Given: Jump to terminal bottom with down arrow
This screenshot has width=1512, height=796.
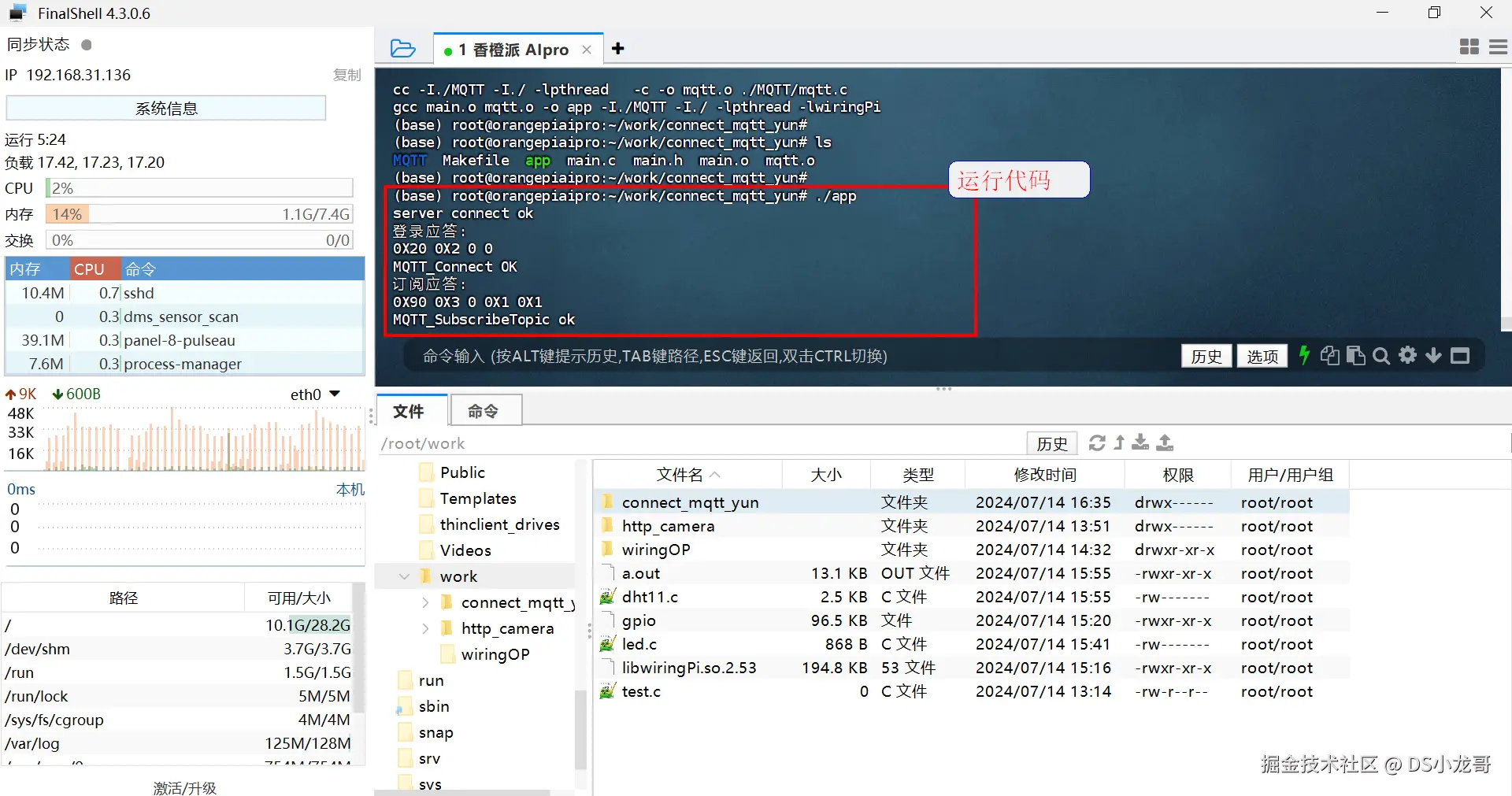Looking at the screenshot, I should point(1433,355).
